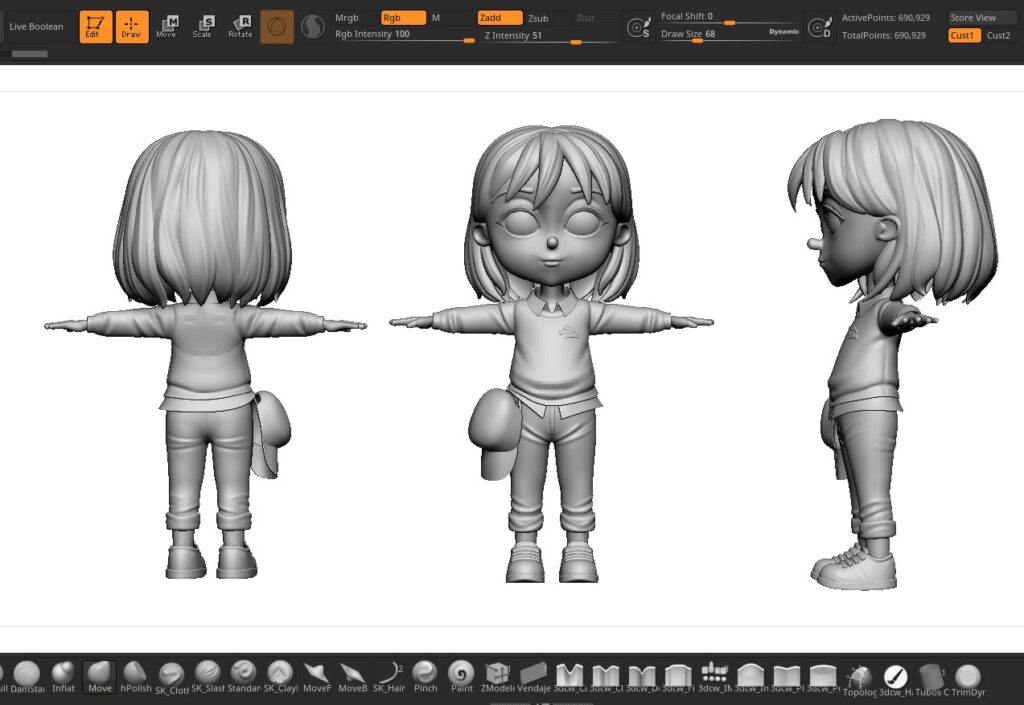This screenshot has width=1024, height=705.
Task: Switch to Cust1 interface layout
Action: (x=963, y=35)
